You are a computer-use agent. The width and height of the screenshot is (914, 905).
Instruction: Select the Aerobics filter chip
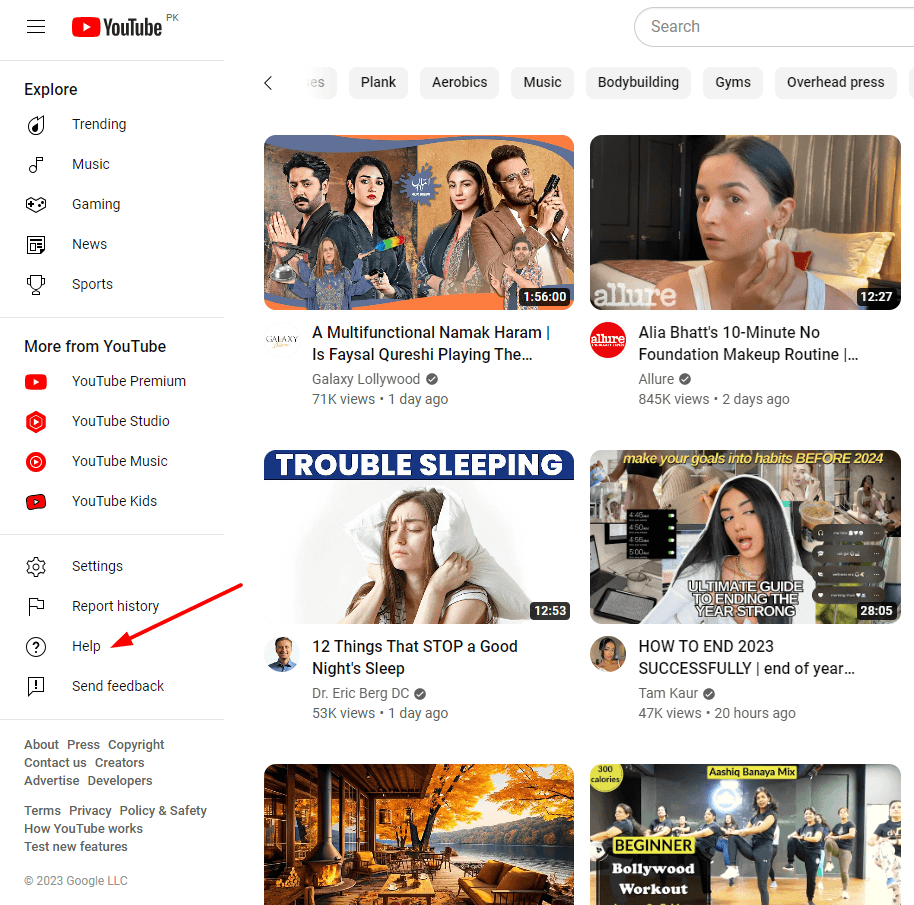(459, 82)
